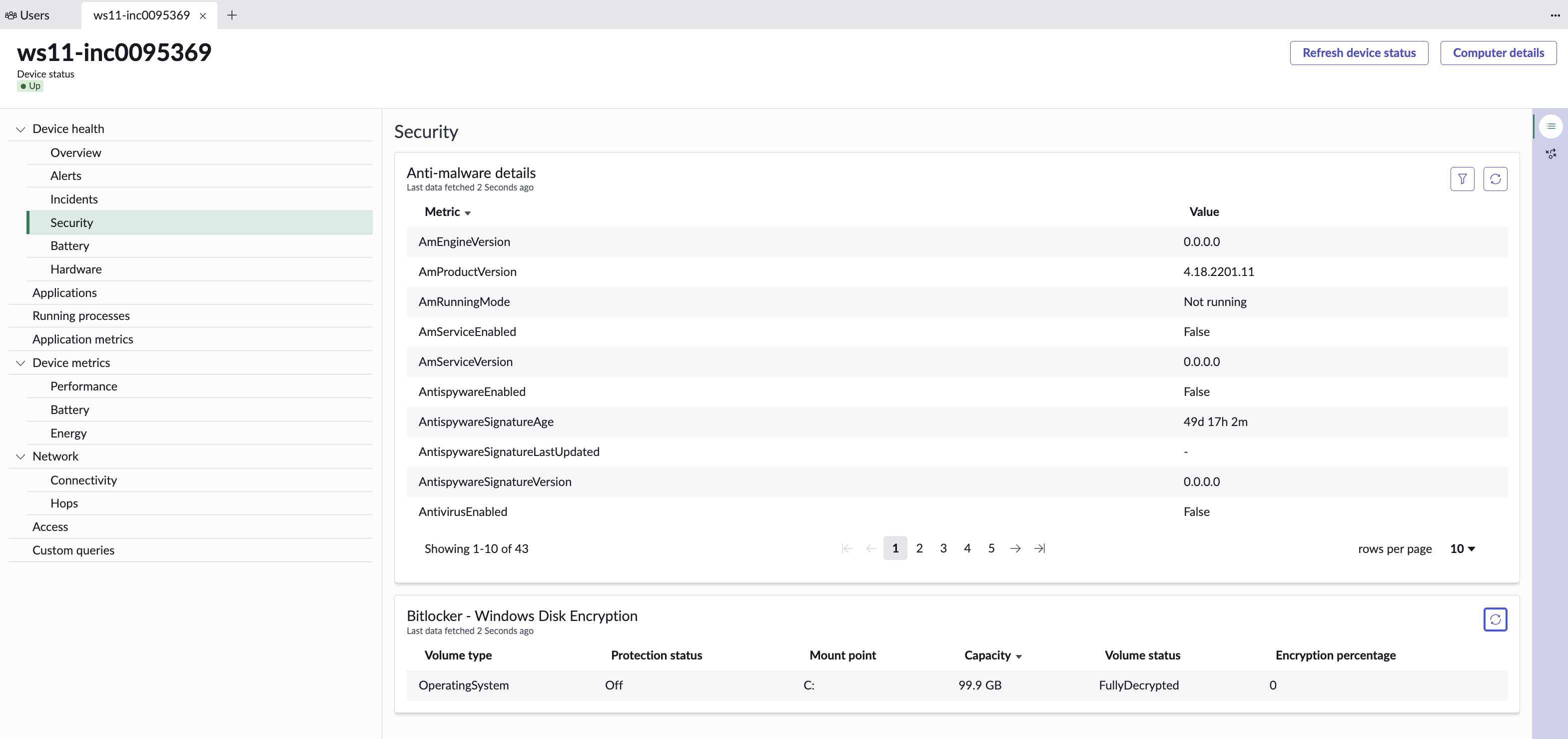This screenshot has width=1568, height=739.
Task: Jump to last page arrow
Action: pyautogui.click(x=1039, y=548)
